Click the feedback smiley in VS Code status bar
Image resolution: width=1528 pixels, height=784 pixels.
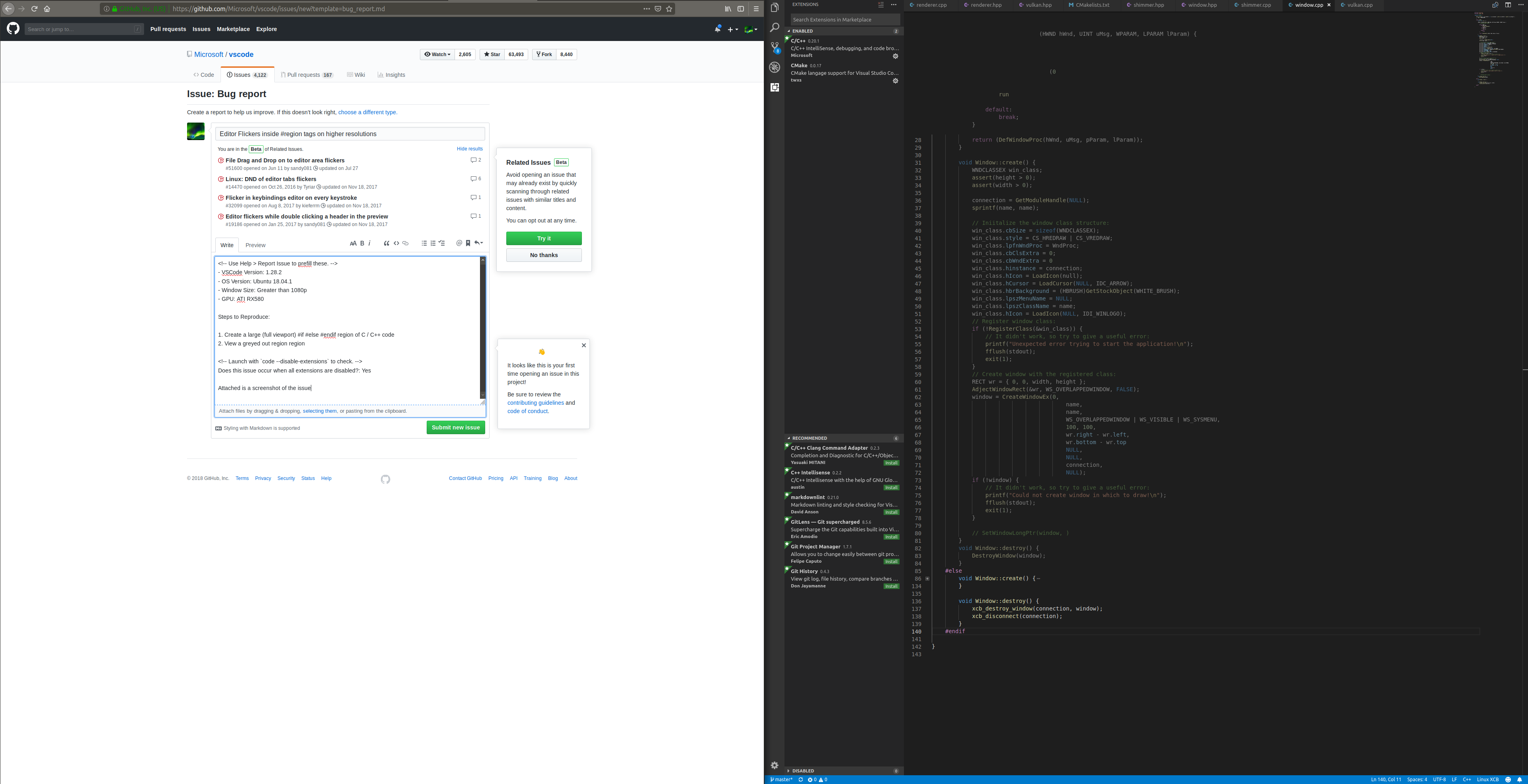pyautogui.click(x=1508, y=779)
